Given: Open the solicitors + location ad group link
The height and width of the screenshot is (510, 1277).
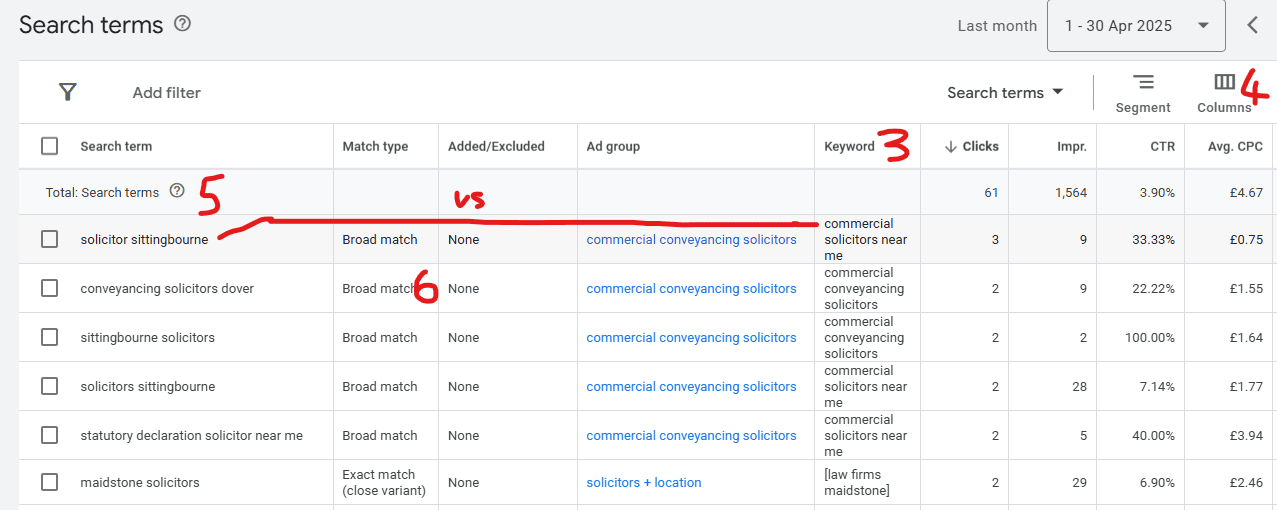Looking at the screenshot, I should pyautogui.click(x=644, y=482).
